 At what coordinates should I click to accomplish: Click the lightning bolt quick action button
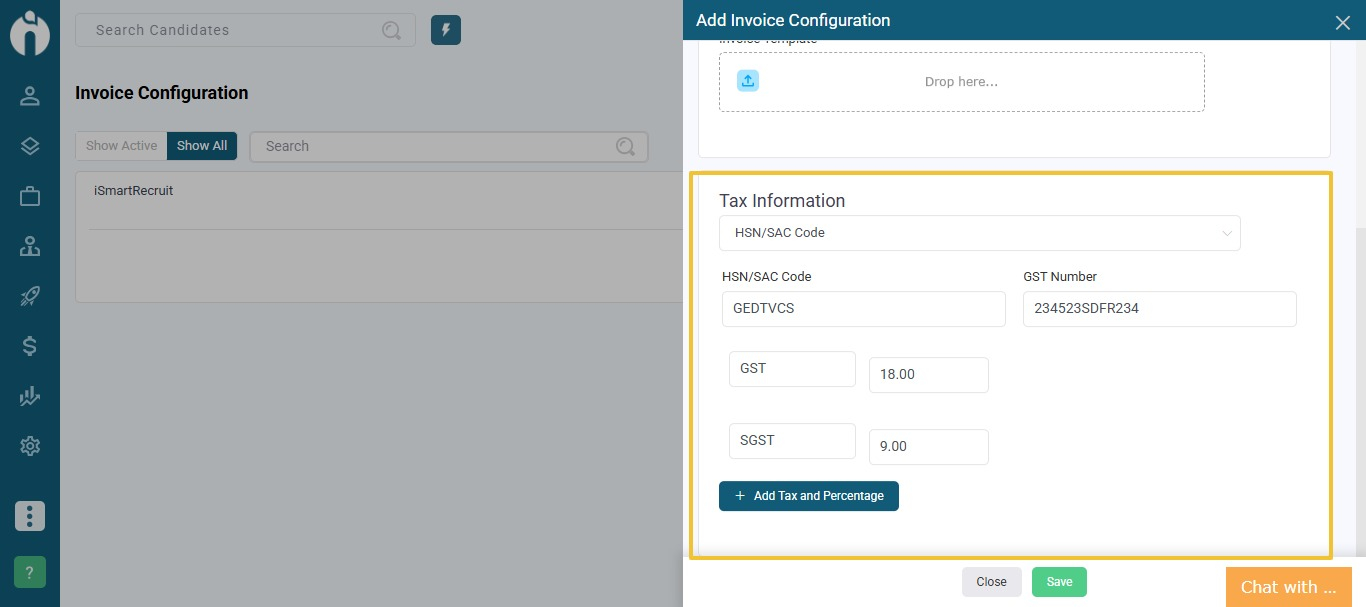(446, 30)
